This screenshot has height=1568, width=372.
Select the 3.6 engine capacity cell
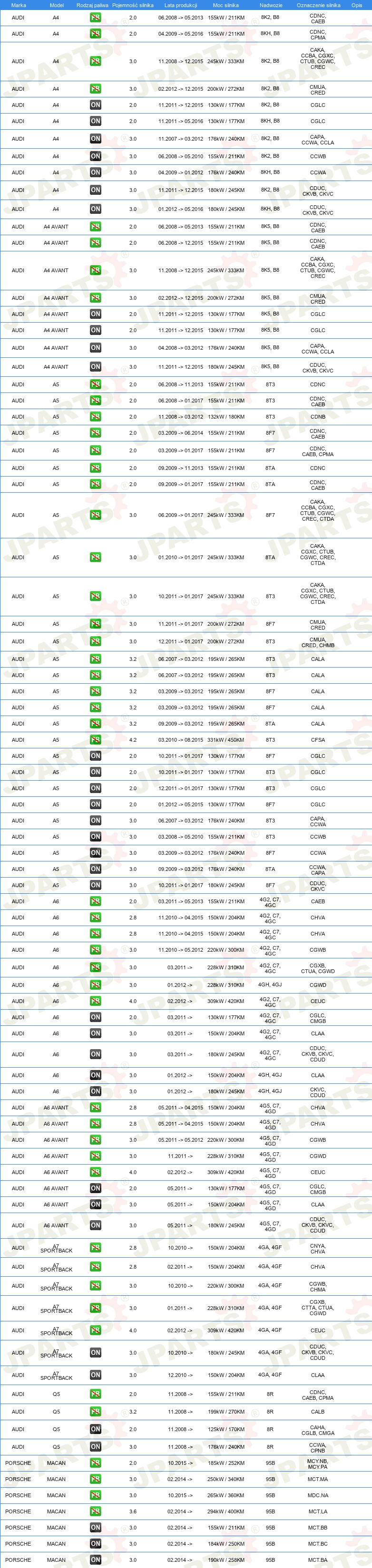point(133,1511)
